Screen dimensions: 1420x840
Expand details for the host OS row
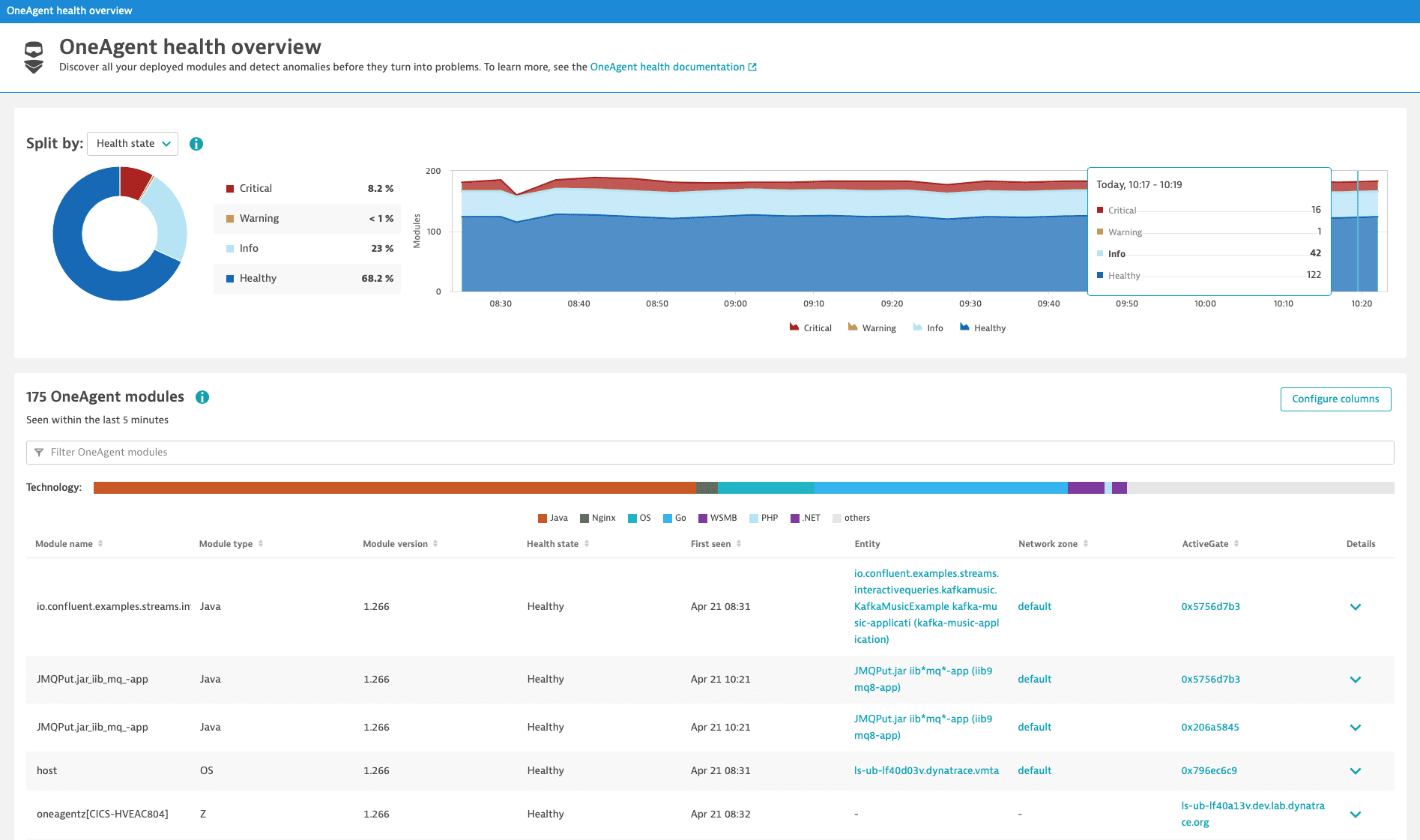click(1355, 771)
